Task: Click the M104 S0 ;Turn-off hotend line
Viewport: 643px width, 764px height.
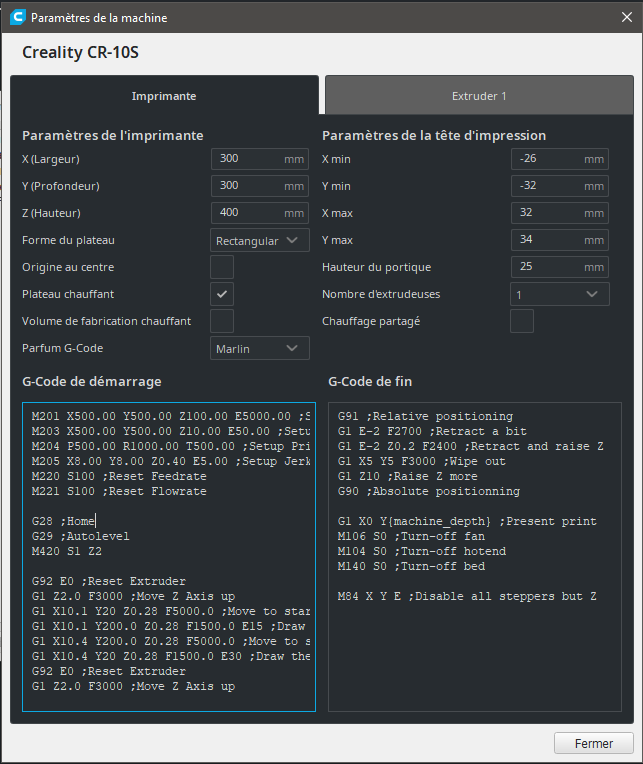Action: (422, 552)
